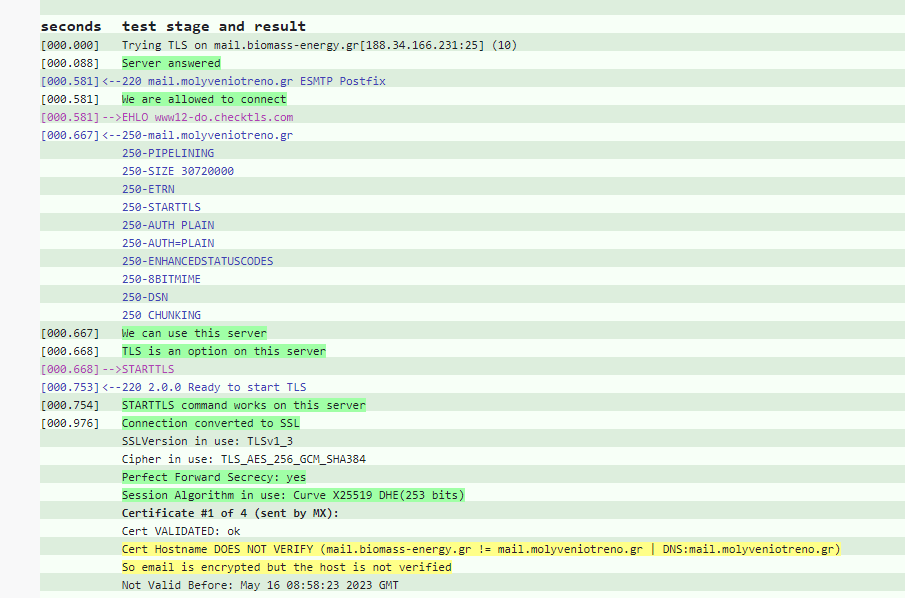Click the "We can use this server" result
The height and width of the screenshot is (598, 905).
click(194, 333)
